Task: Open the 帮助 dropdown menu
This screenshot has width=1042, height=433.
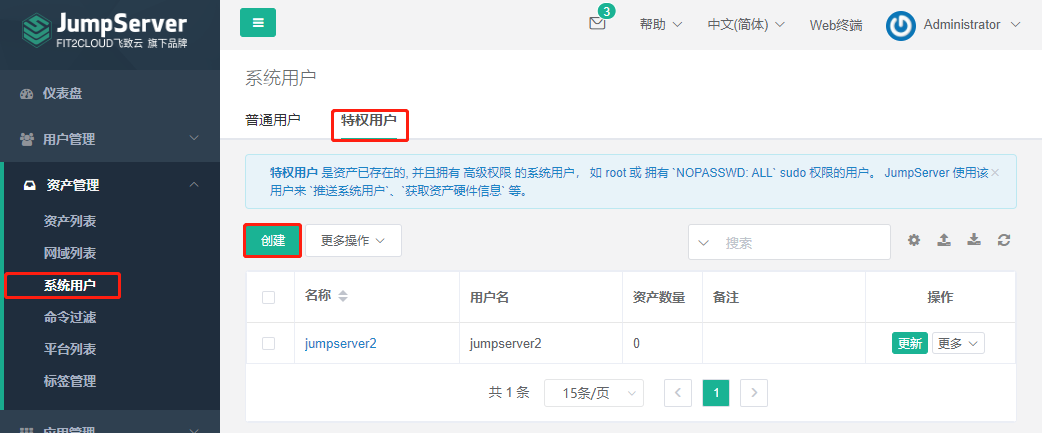Action: pos(661,25)
